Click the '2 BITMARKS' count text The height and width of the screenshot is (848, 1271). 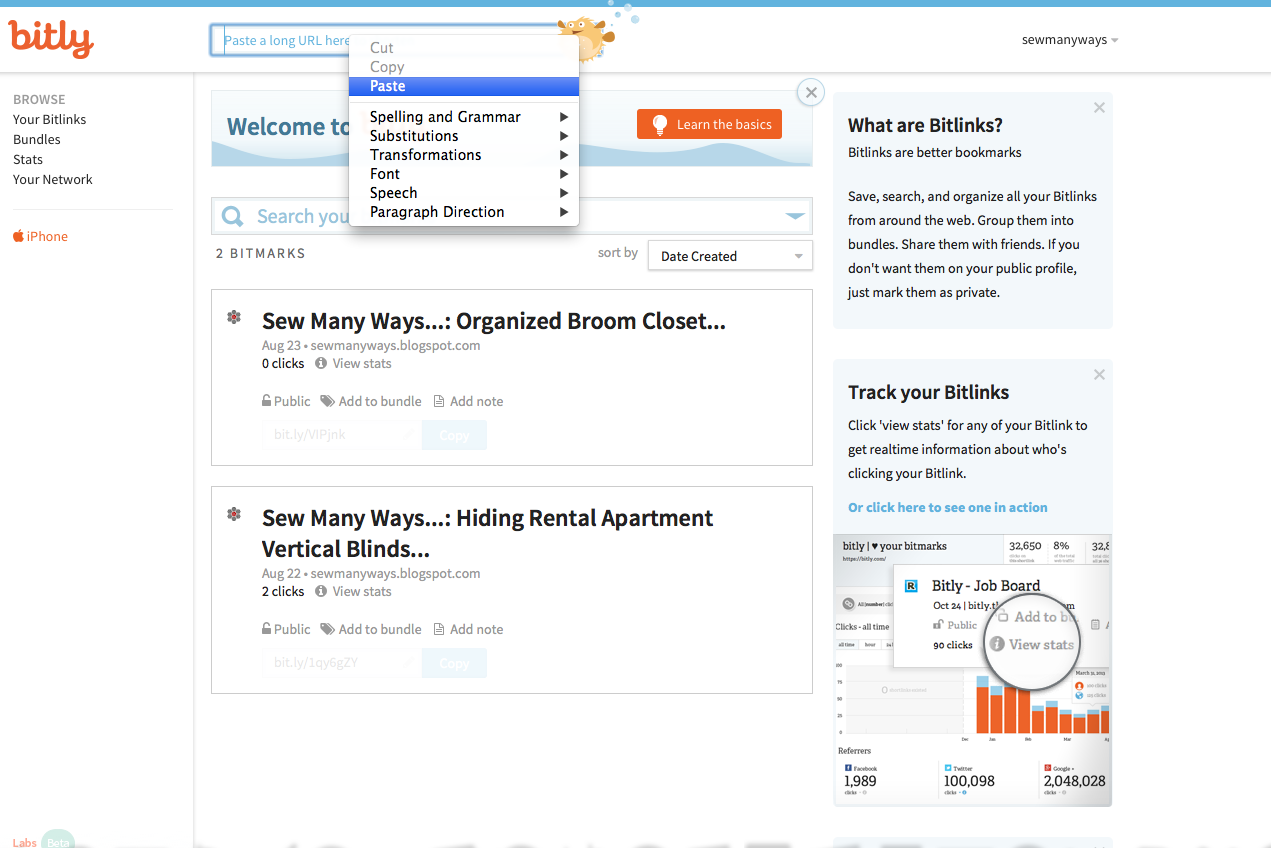(261, 253)
